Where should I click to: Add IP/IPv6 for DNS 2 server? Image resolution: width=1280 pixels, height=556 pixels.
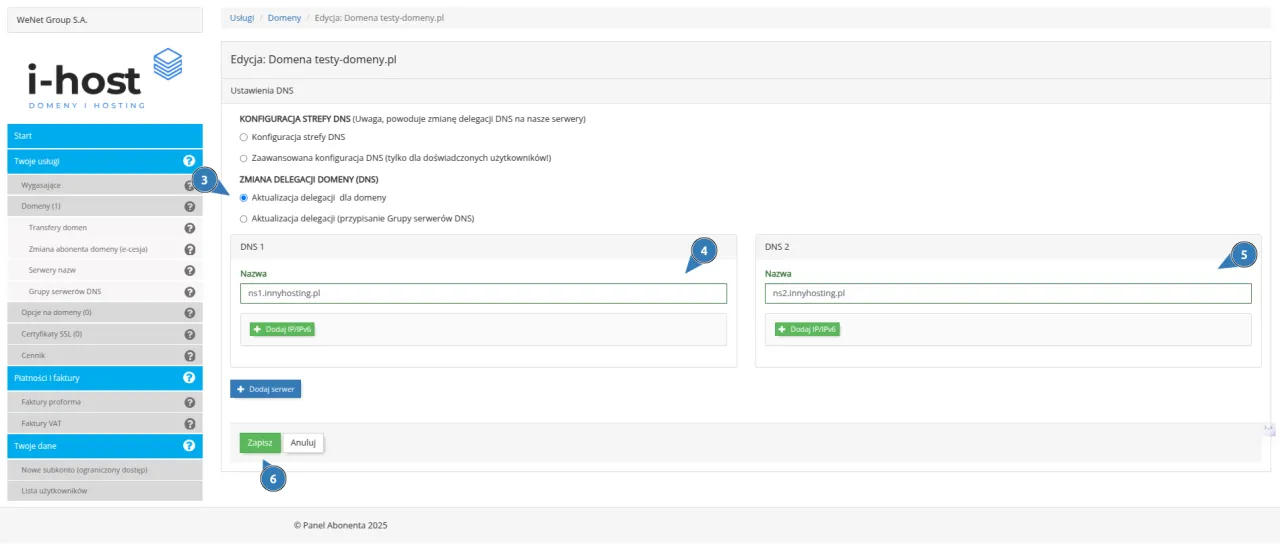(807, 329)
